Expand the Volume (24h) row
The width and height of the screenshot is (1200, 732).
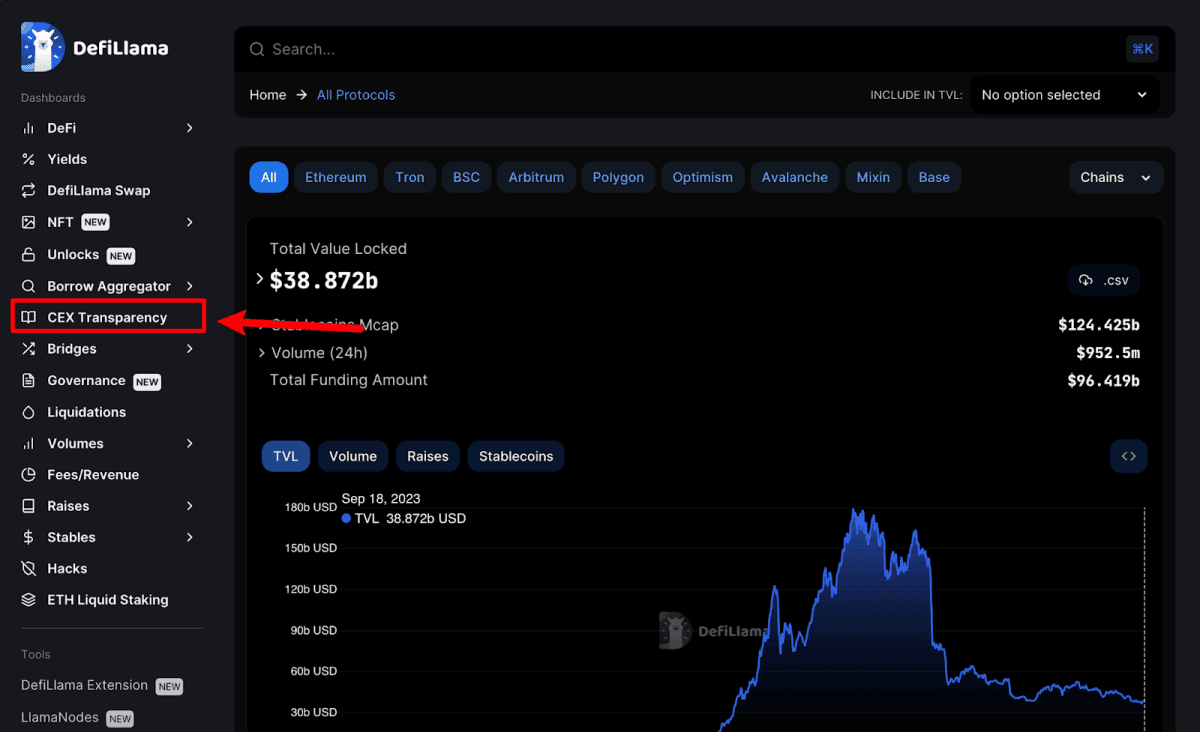point(262,353)
